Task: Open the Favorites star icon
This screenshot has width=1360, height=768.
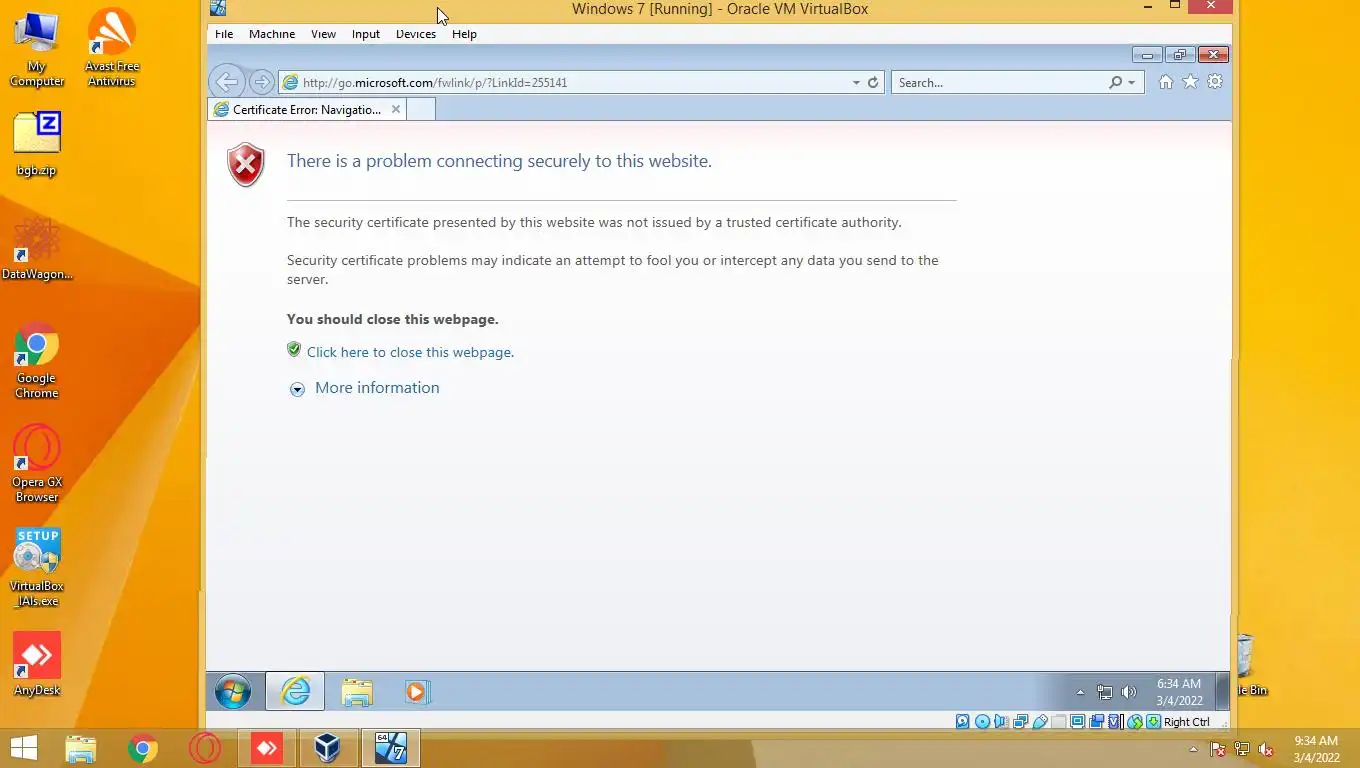Action: [x=1190, y=82]
